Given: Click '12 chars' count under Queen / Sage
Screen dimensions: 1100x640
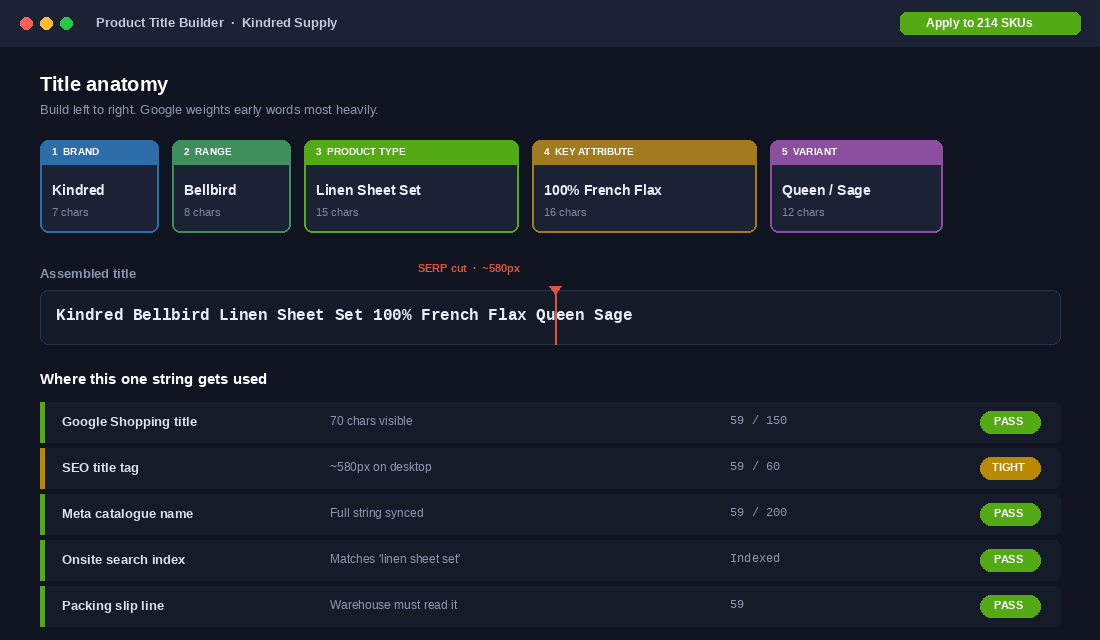Looking at the screenshot, I should (x=803, y=213).
